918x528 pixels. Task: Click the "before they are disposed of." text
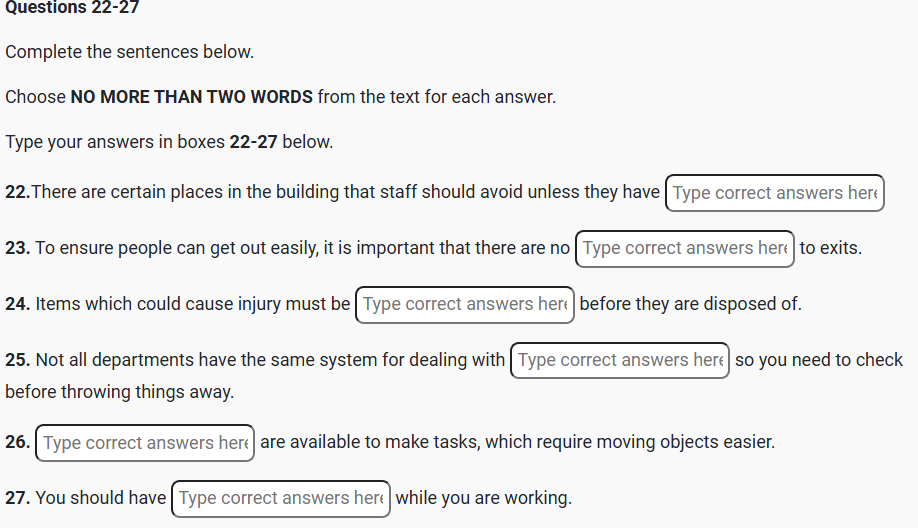pos(690,304)
